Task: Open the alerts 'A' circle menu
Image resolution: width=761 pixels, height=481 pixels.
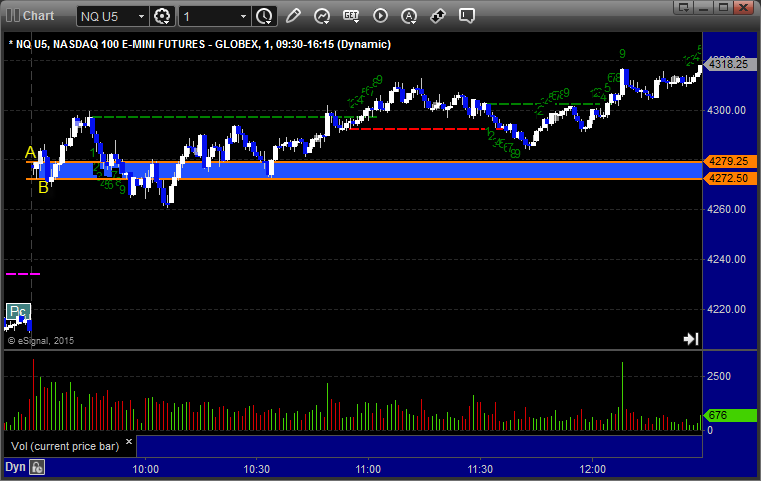Action: tap(409, 16)
